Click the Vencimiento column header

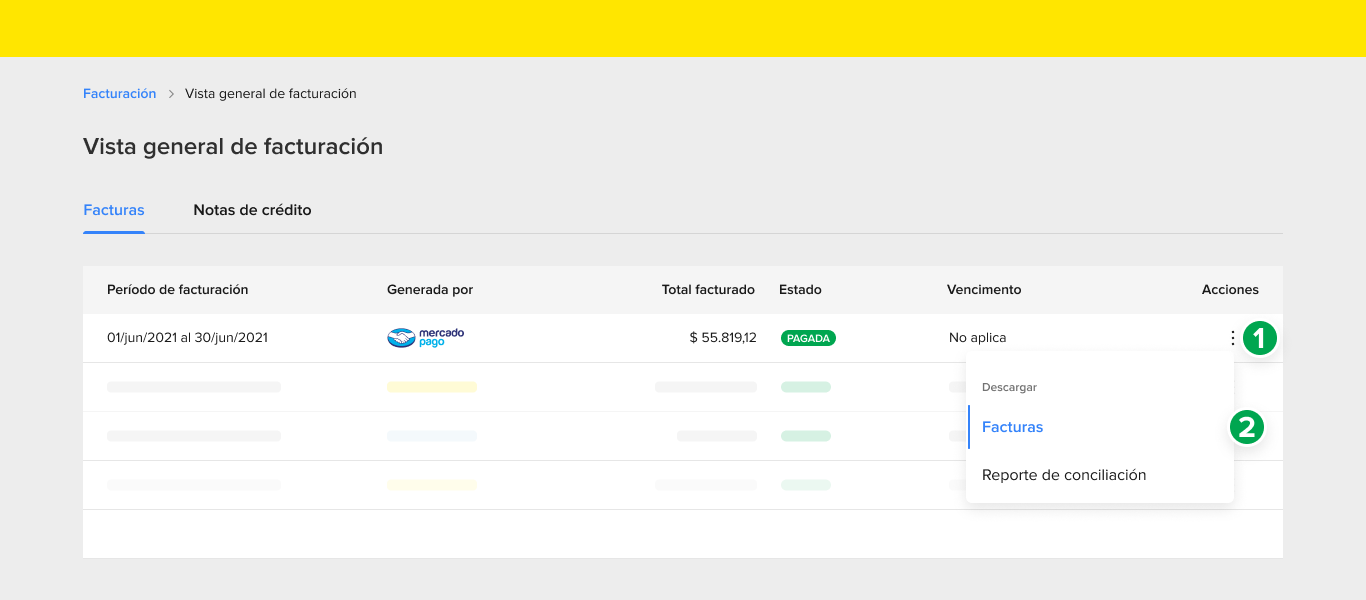coord(984,290)
